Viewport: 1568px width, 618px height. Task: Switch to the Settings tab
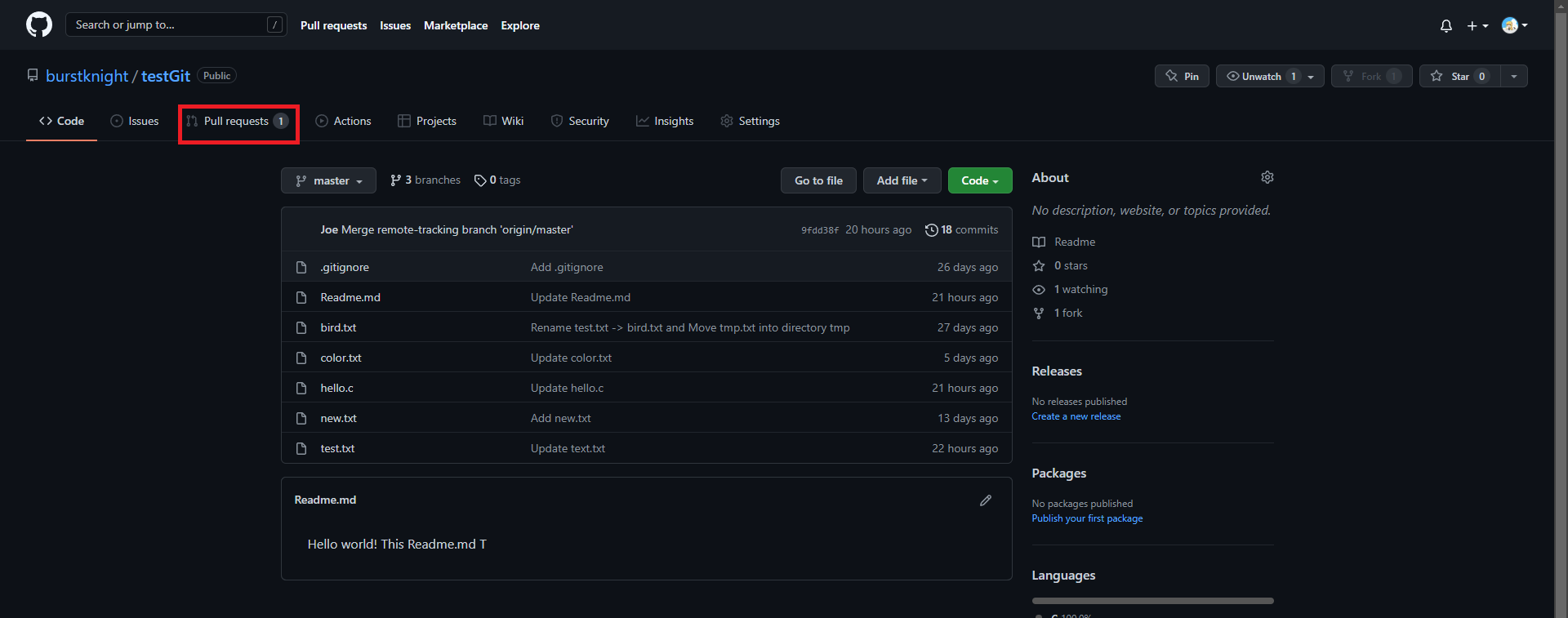750,121
